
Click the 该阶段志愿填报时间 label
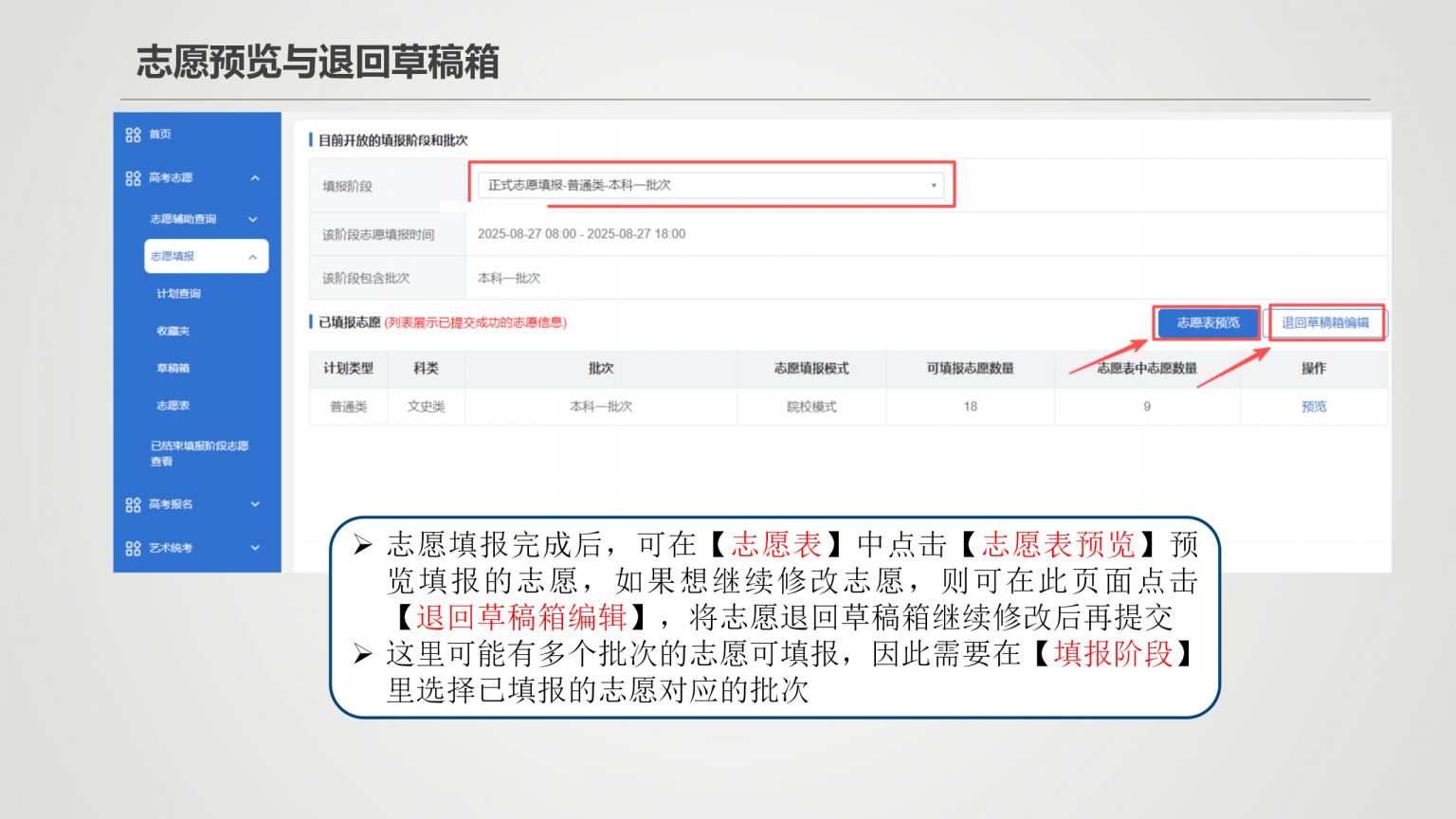pyautogui.click(x=378, y=235)
